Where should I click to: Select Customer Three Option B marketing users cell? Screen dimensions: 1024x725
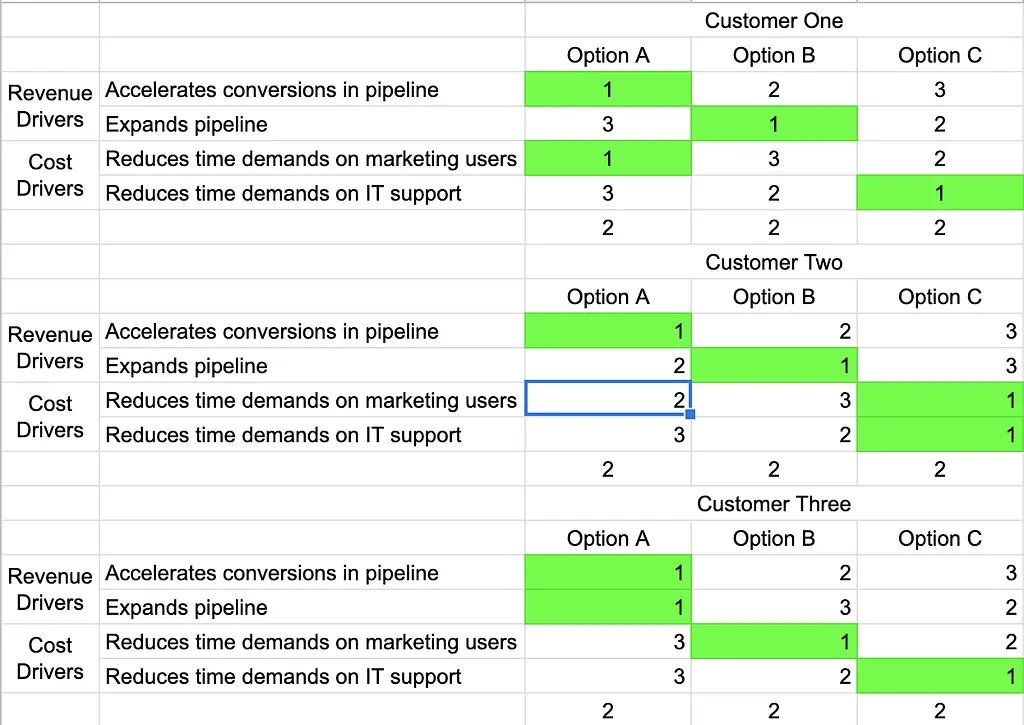pos(774,641)
